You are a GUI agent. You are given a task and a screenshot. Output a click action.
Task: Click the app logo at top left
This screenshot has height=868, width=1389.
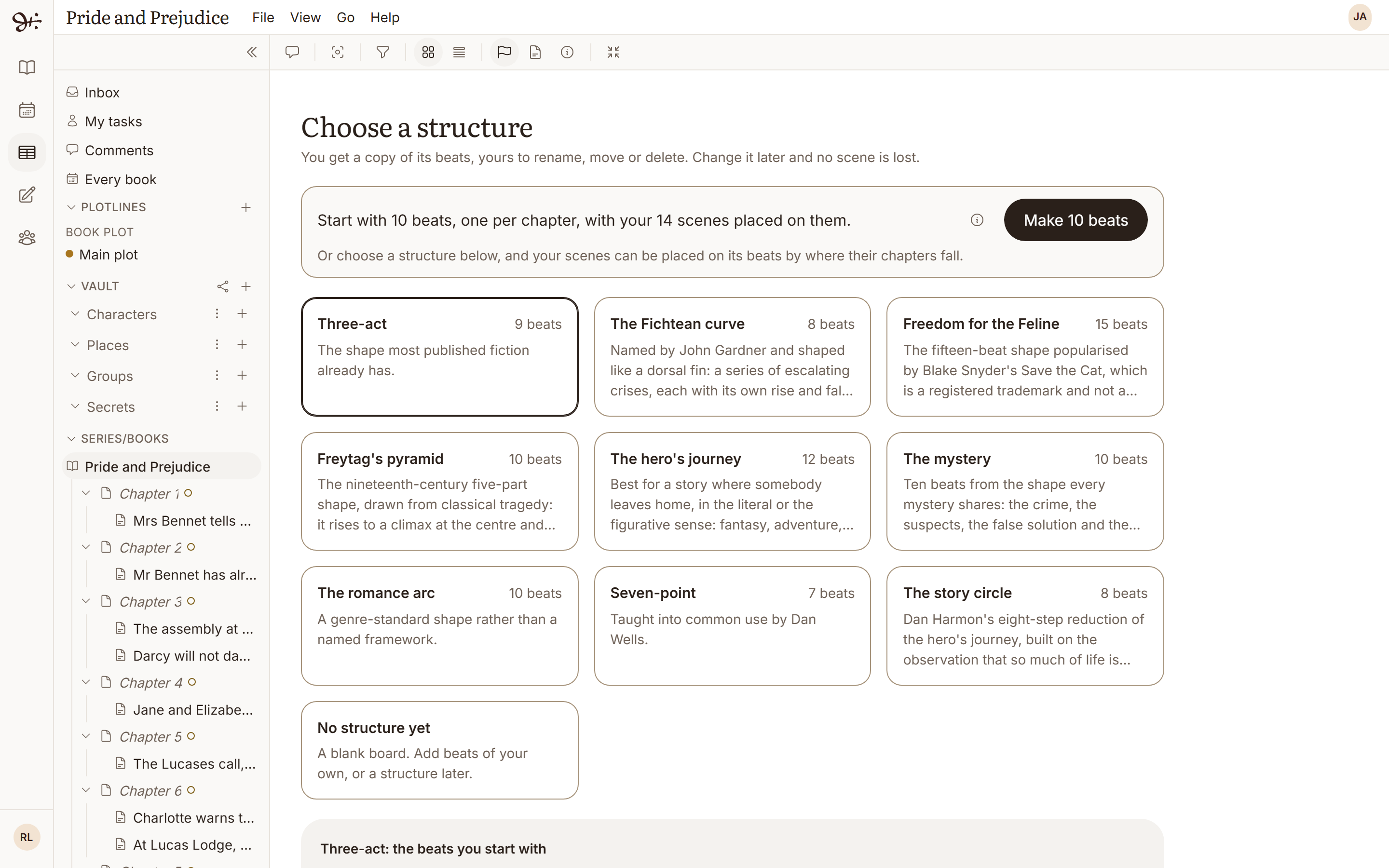click(x=27, y=21)
